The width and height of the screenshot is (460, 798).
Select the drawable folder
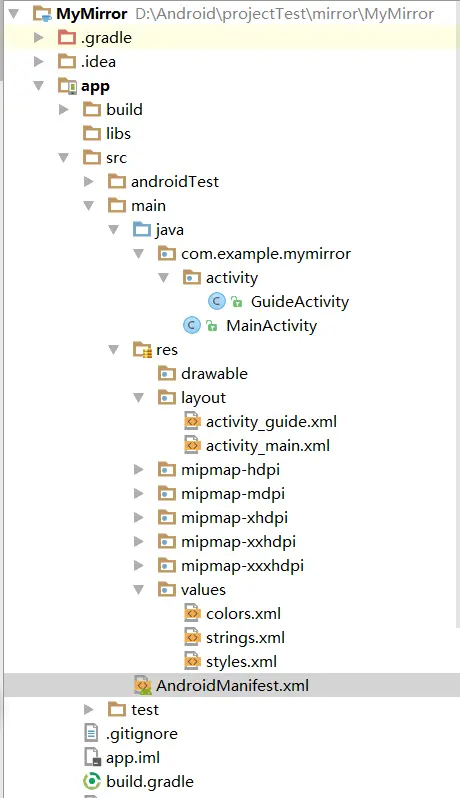(x=214, y=374)
